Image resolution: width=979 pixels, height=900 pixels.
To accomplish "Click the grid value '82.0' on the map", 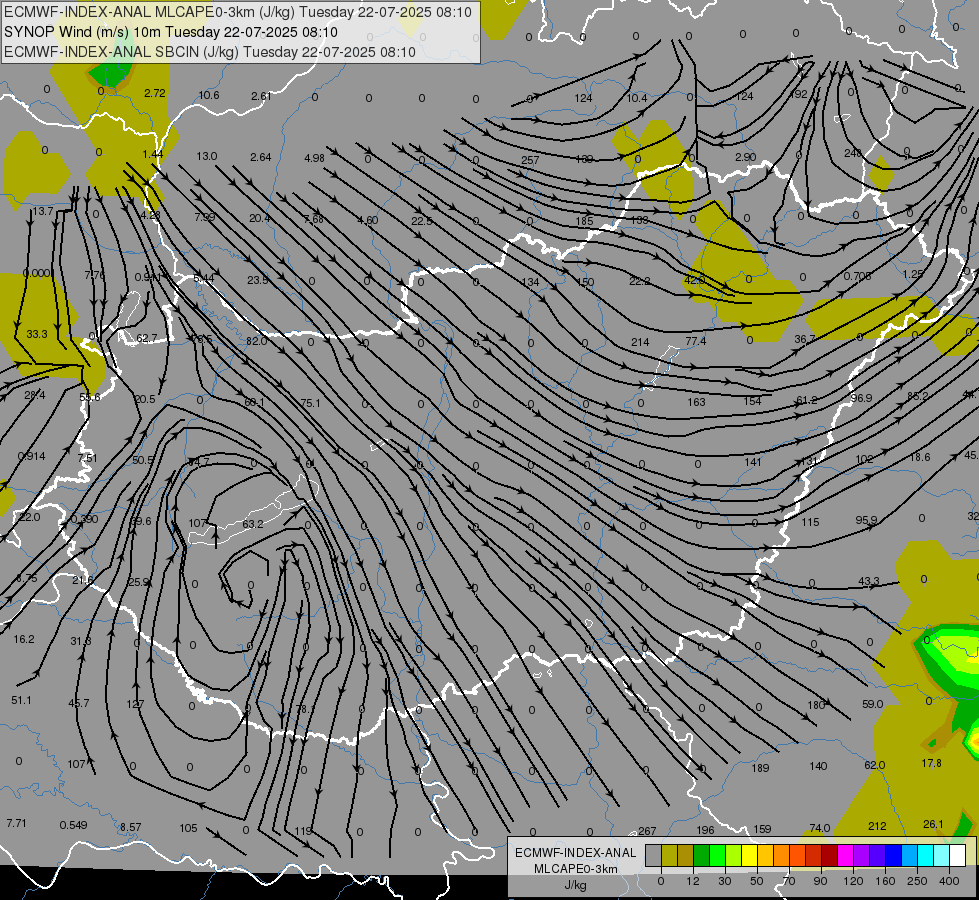I will (x=257, y=341).
